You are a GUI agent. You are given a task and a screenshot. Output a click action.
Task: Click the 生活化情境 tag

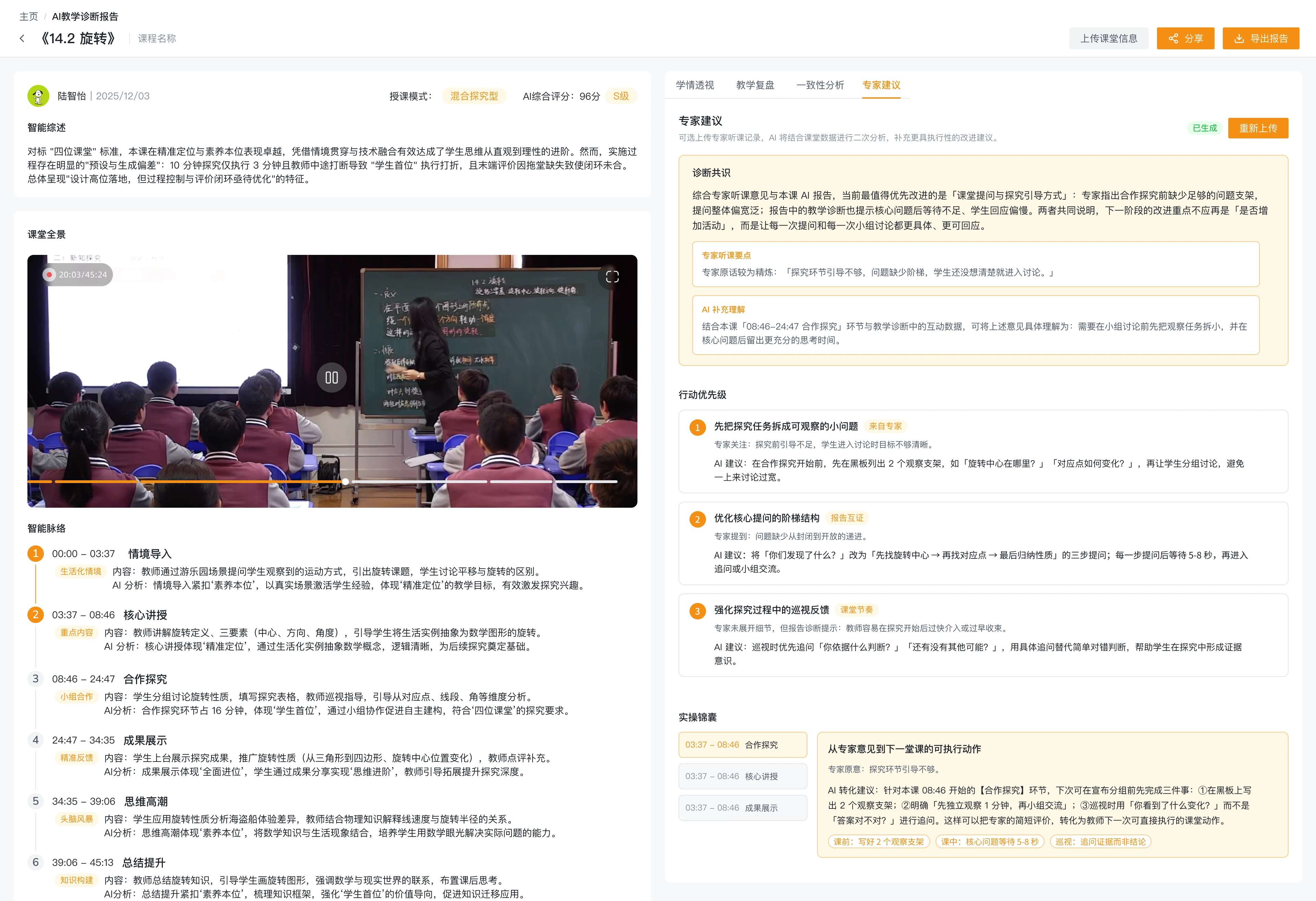[81, 571]
